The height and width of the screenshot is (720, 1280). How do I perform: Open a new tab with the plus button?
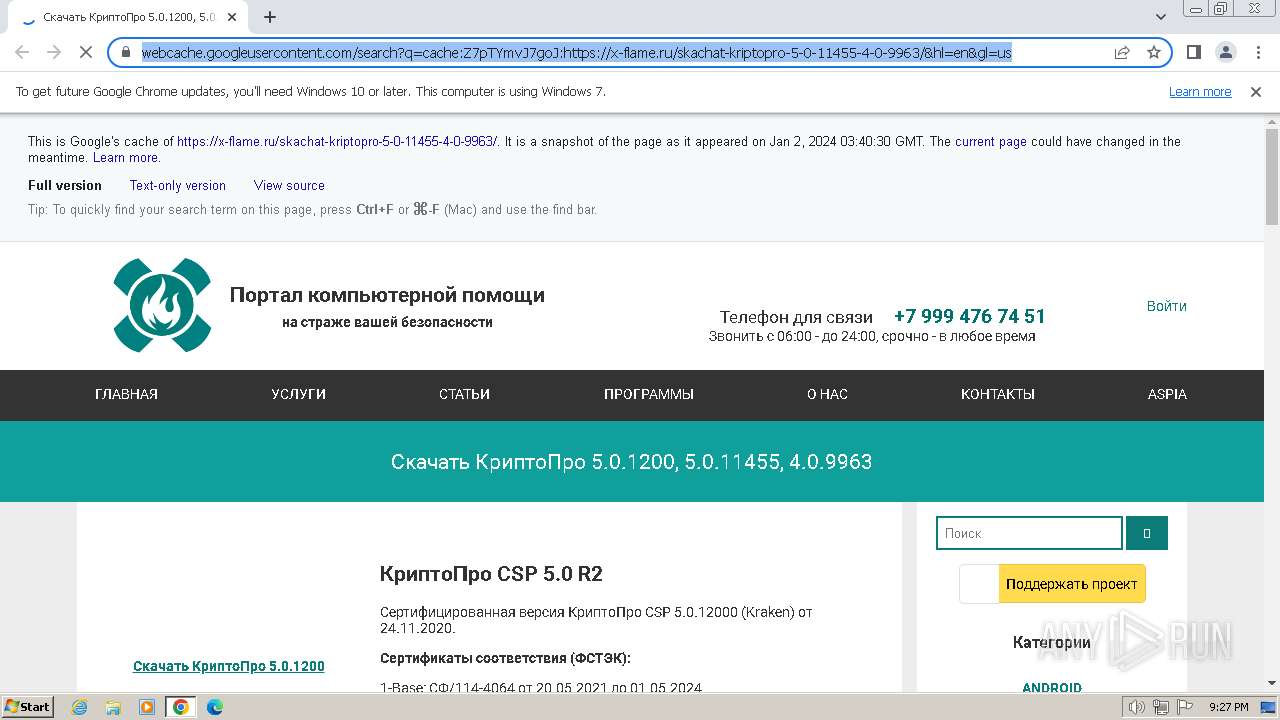(x=270, y=17)
